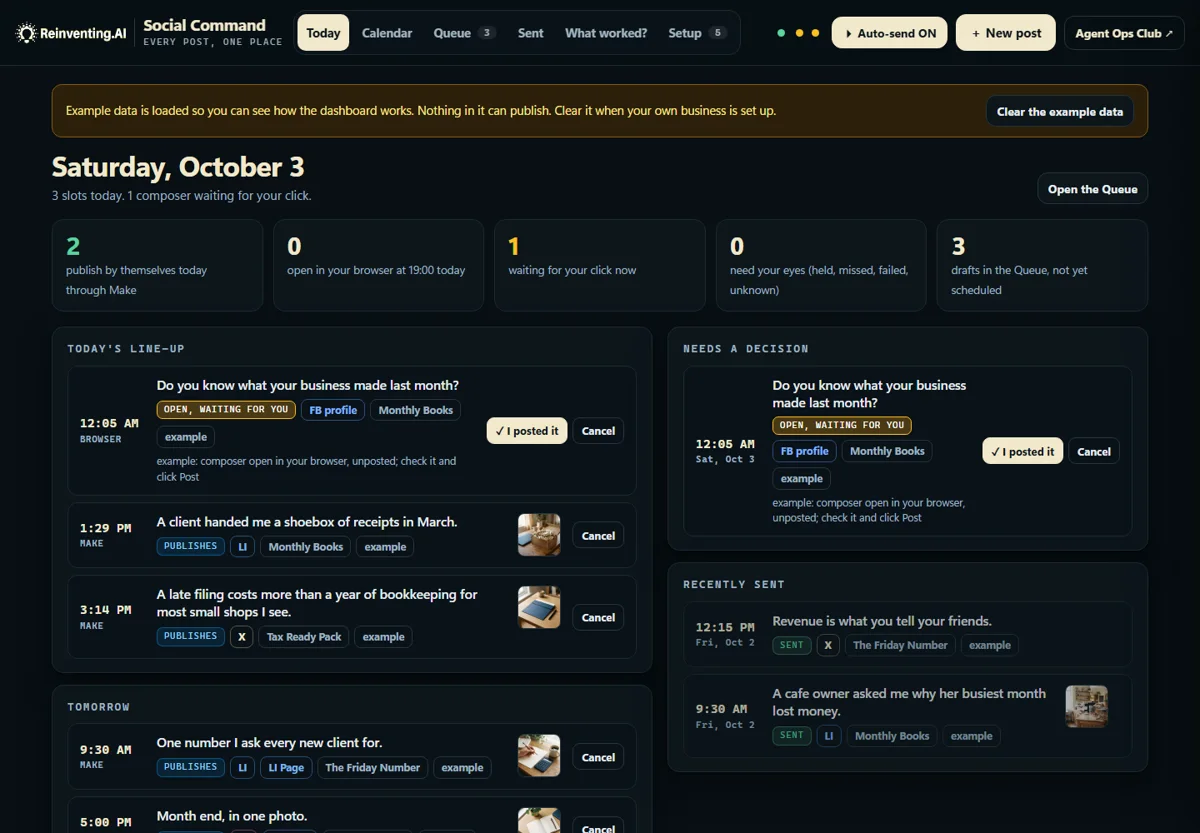This screenshot has height=833, width=1200.
Task: Click the Monthly Books tag on cafe owner post
Action: pos(892,736)
